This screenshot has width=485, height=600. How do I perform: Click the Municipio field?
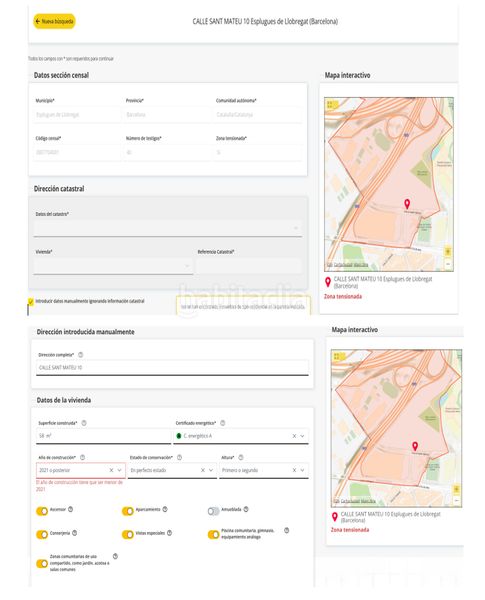tap(77, 114)
